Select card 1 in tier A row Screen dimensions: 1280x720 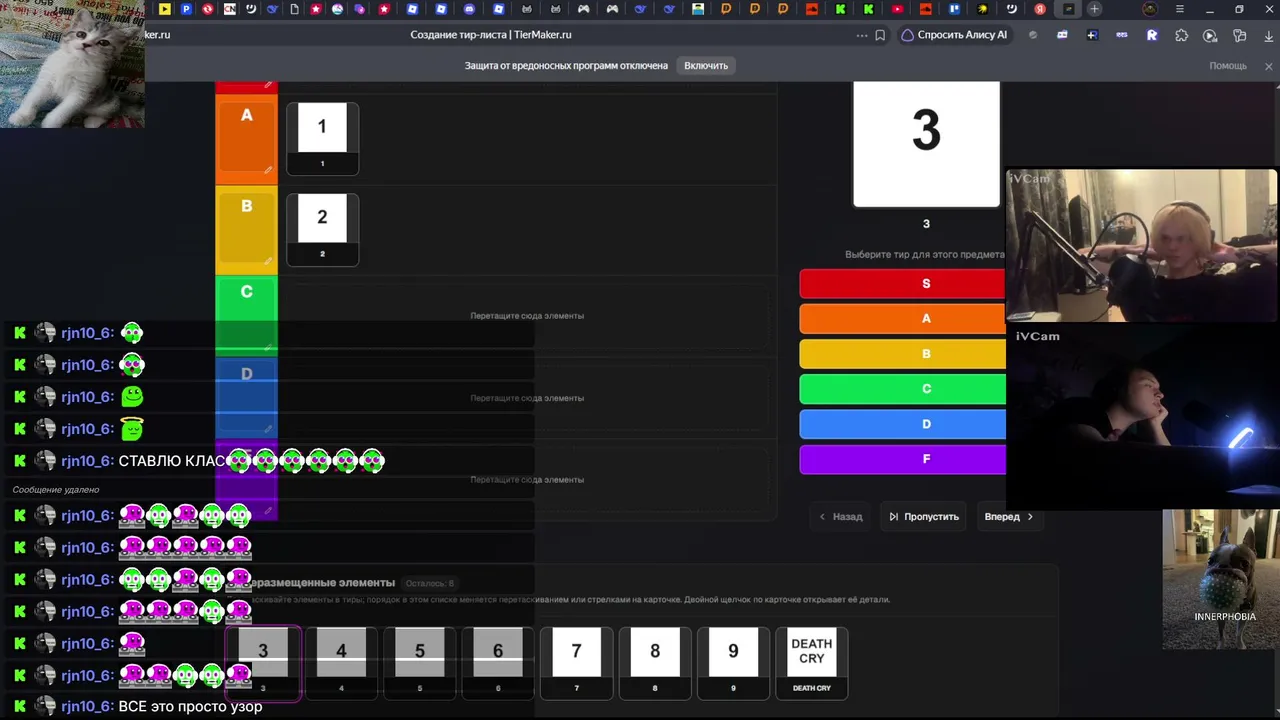322,138
